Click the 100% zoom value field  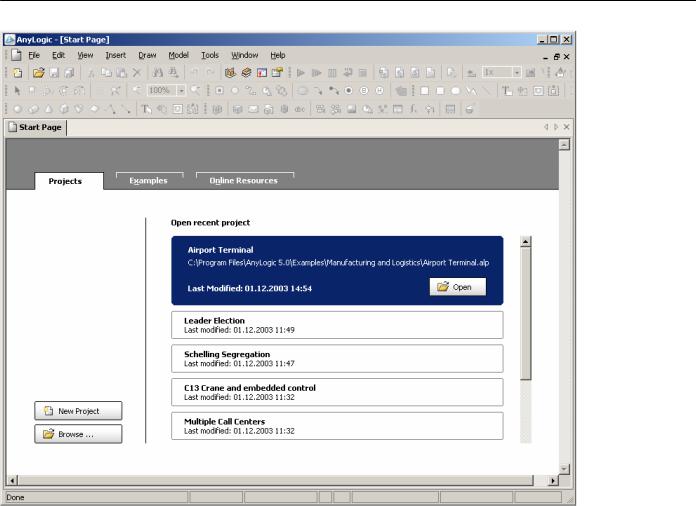[162, 91]
